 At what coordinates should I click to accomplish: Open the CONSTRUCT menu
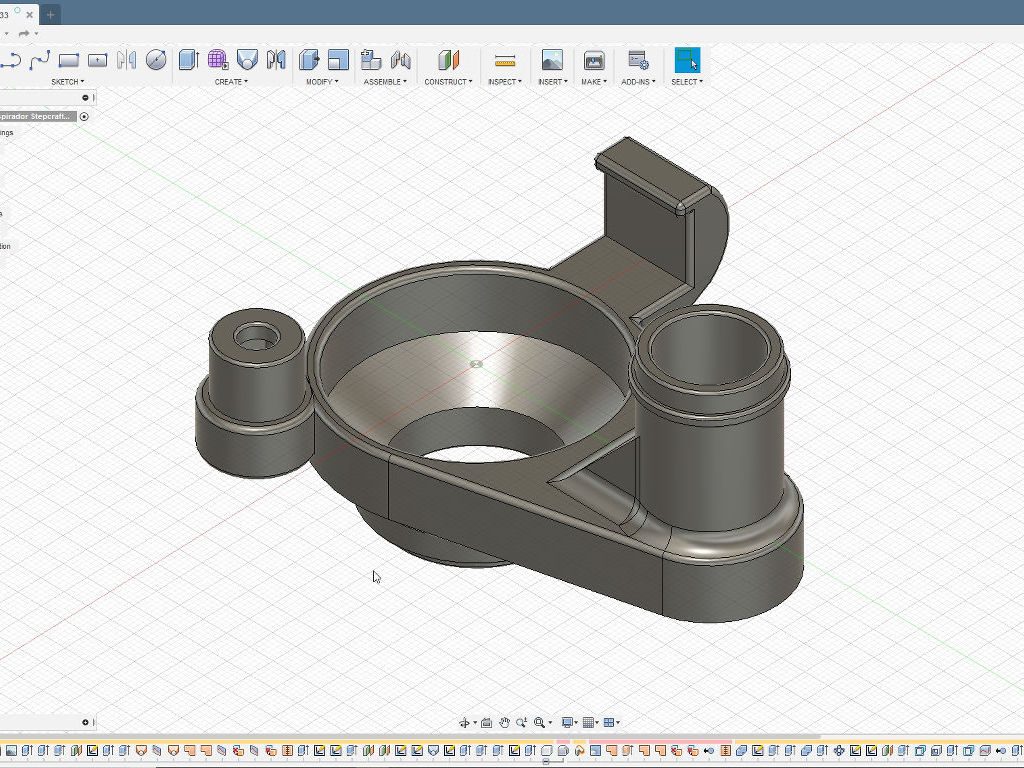pos(448,82)
